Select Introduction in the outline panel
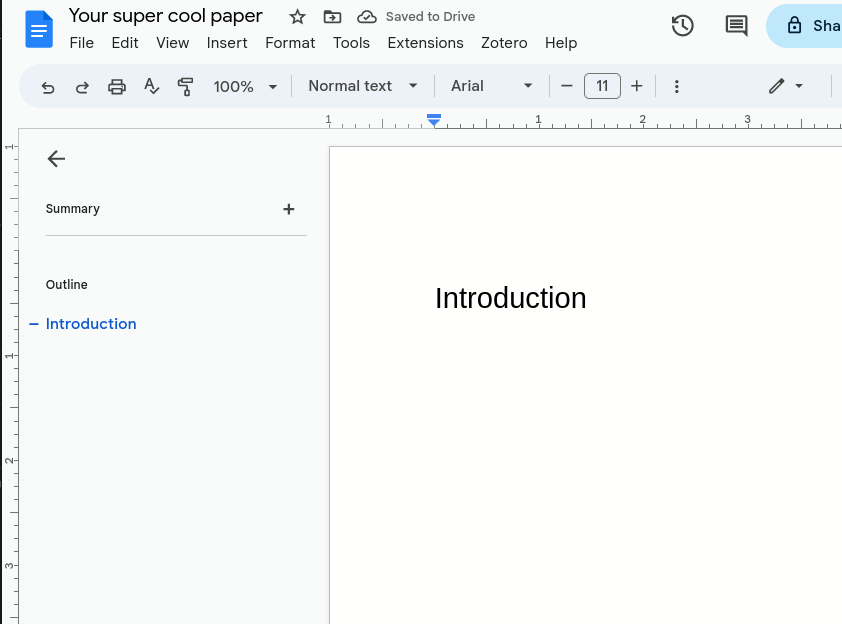842x624 pixels. click(91, 323)
